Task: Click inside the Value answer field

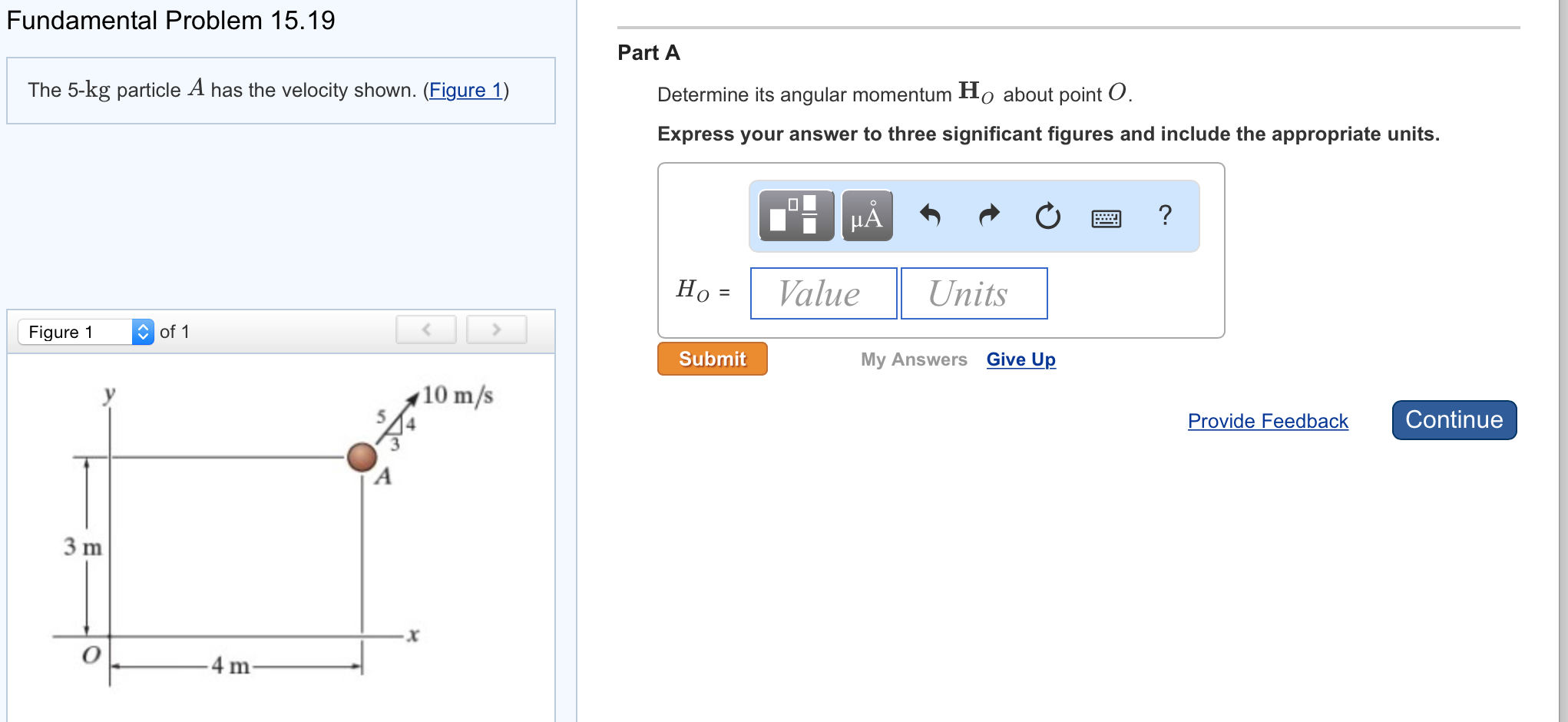Action: 822,293
